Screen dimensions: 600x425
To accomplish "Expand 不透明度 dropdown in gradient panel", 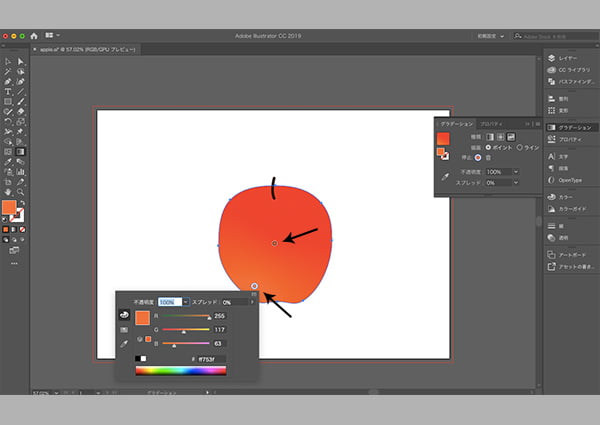I will tap(516, 172).
